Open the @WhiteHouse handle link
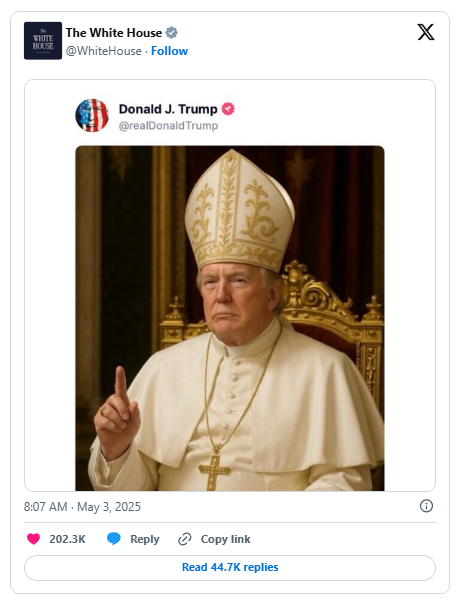Image resolution: width=461 pixels, height=601 pixels. 103,51
